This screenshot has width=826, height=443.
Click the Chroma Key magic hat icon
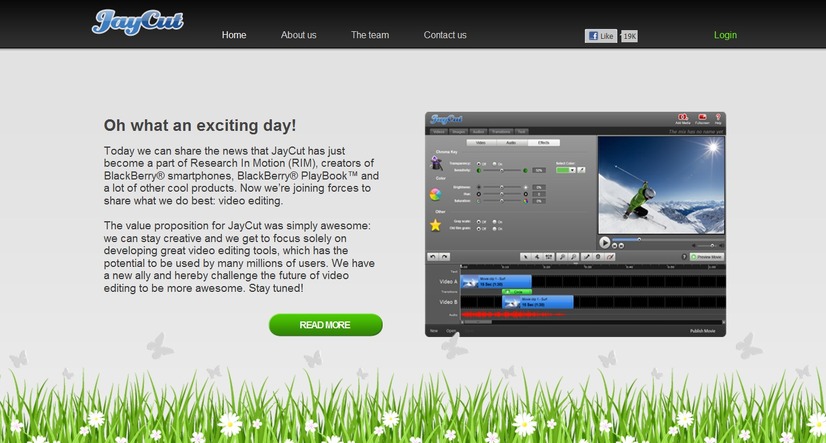pyautogui.click(x=436, y=162)
